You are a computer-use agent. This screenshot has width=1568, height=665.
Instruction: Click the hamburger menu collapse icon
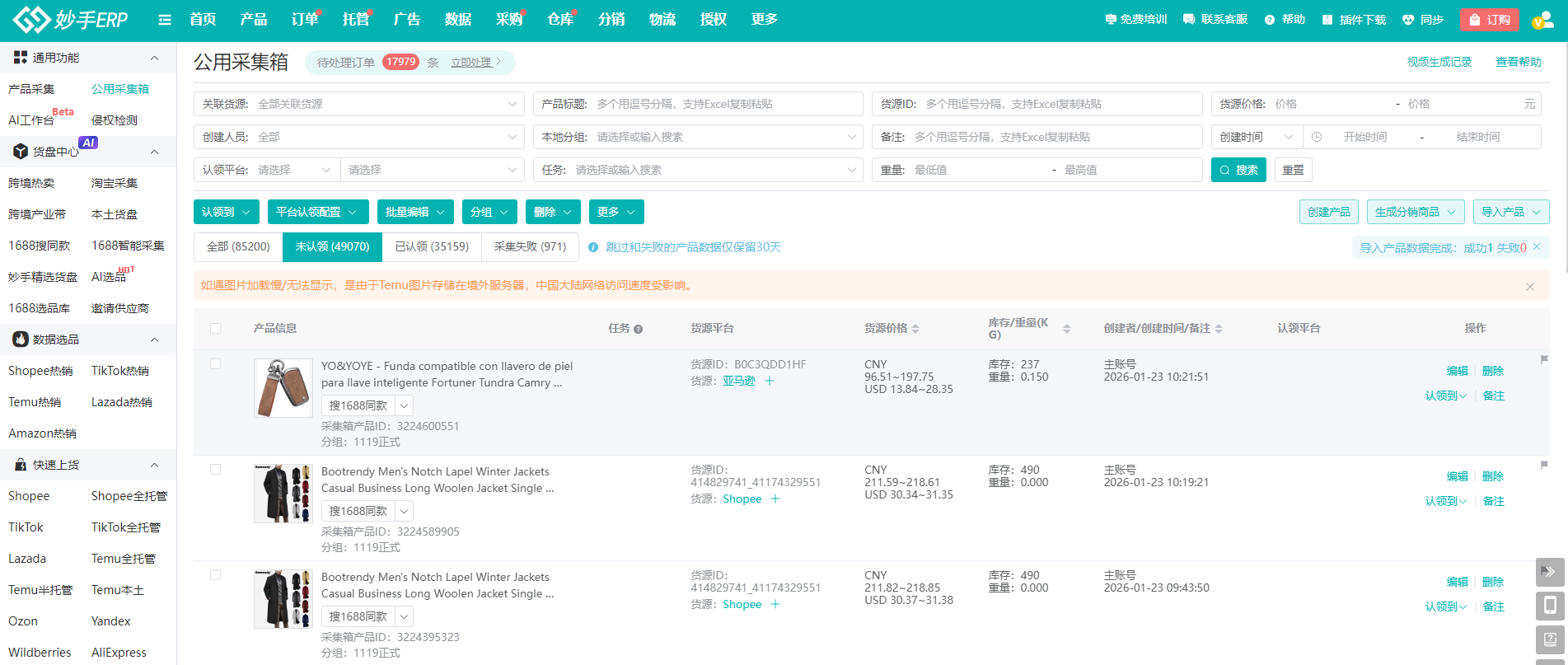point(165,20)
